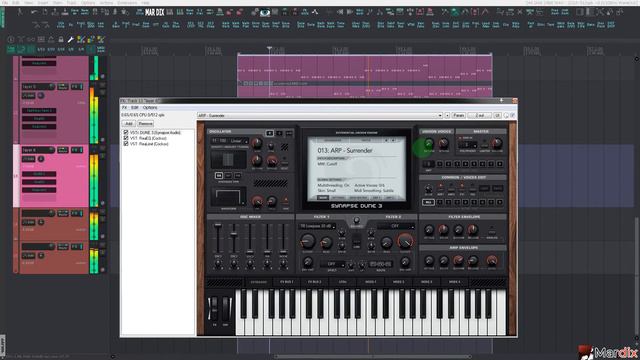640x360 pixels.
Task: Click the OSC 2 fader in Osc Mixer
Action: point(234,234)
